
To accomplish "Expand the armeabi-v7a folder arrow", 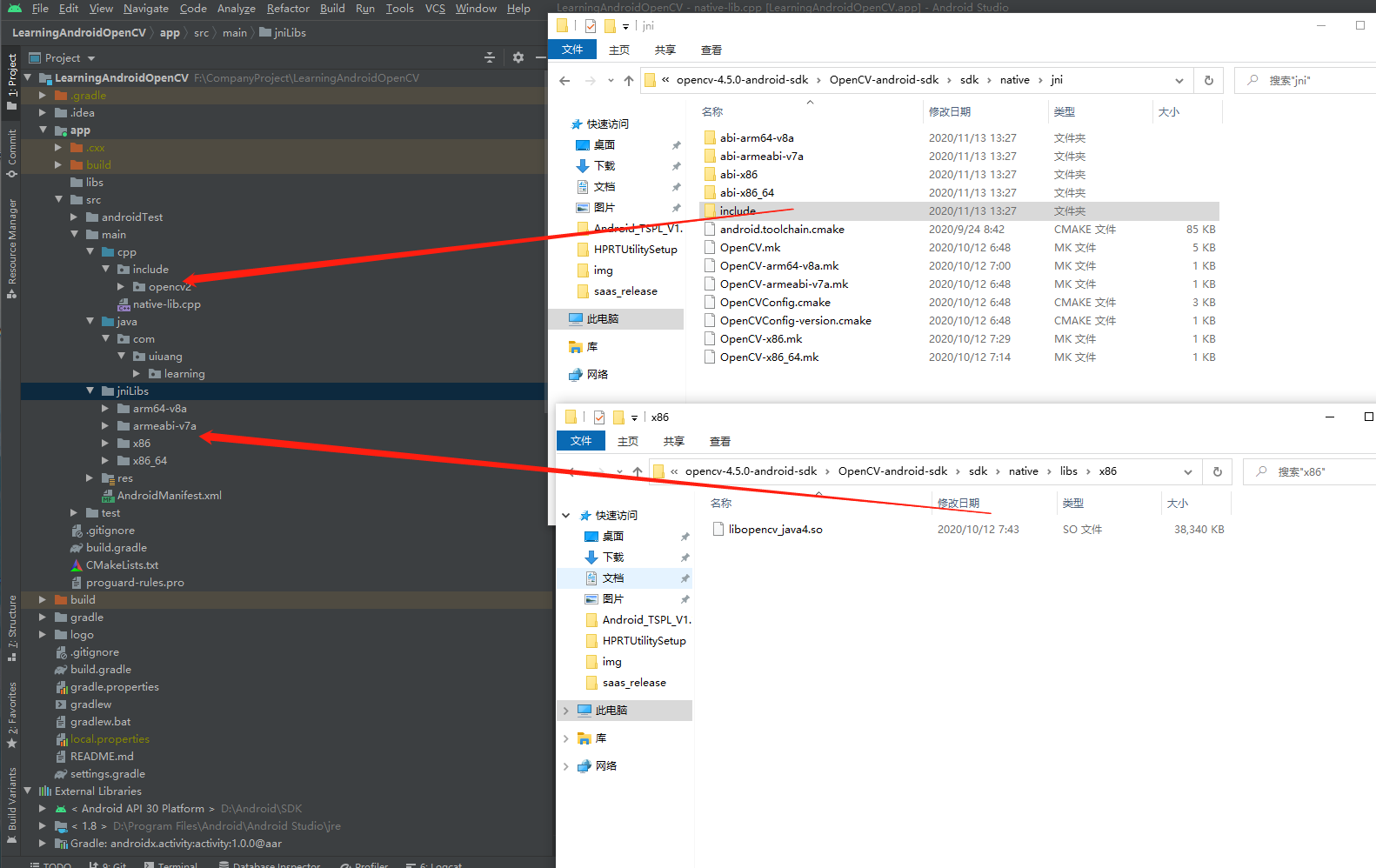I will [x=105, y=426].
